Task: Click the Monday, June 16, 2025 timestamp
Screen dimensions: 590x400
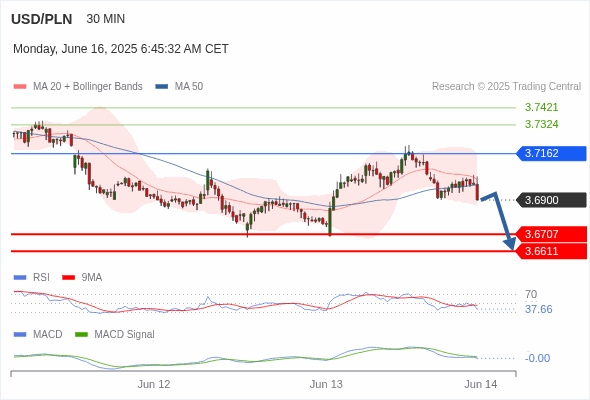Action: 121,49
